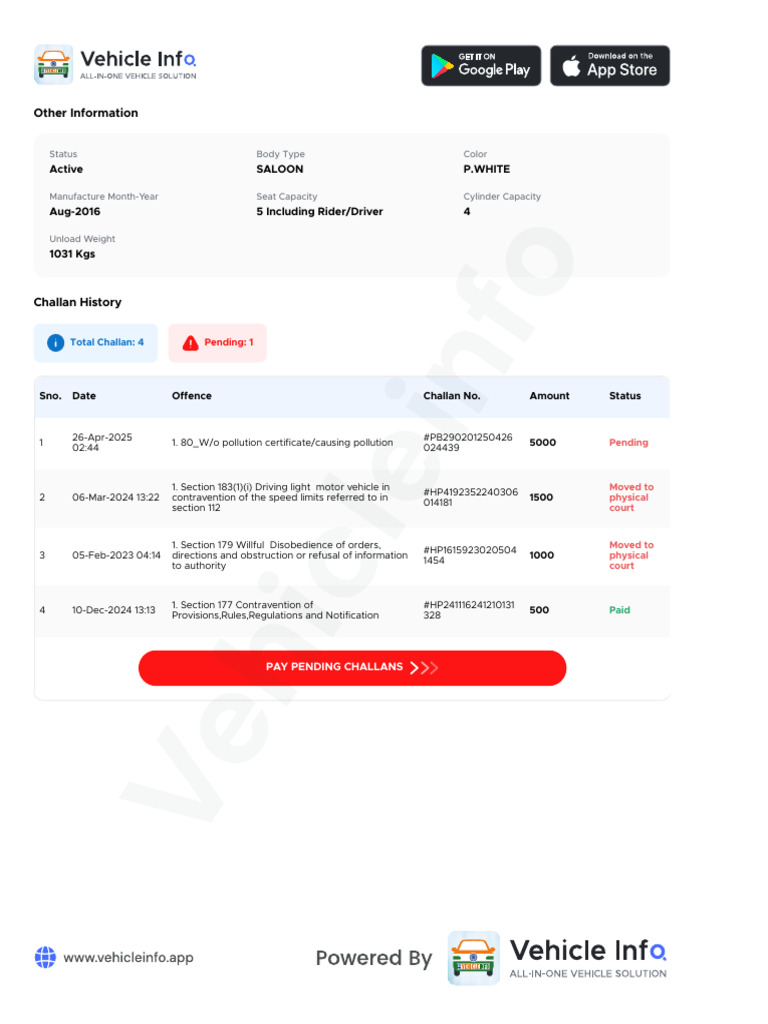Click the footer Vehicle Info car logo
768x1024 pixels.
pos(473,958)
